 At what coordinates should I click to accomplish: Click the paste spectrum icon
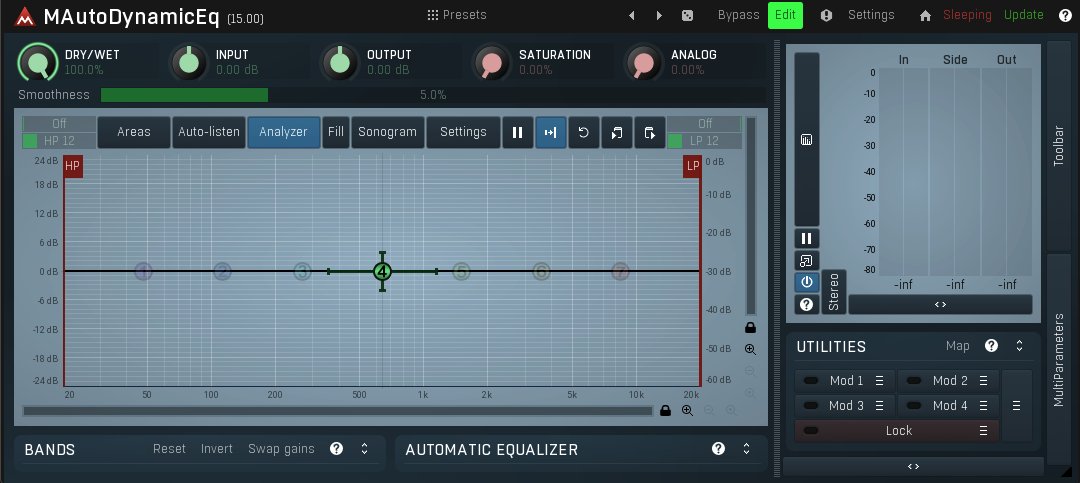coord(650,132)
